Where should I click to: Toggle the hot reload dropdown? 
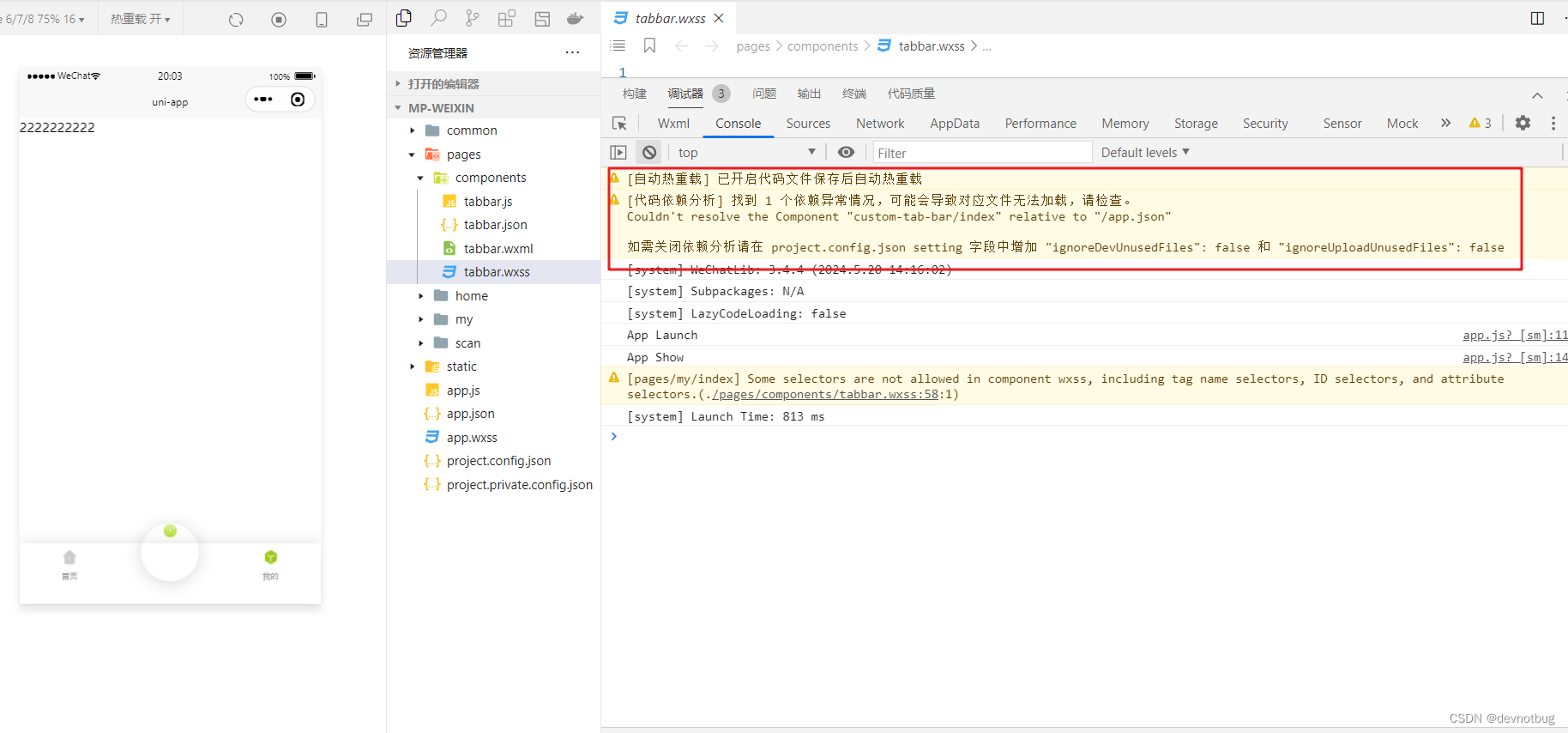141,19
